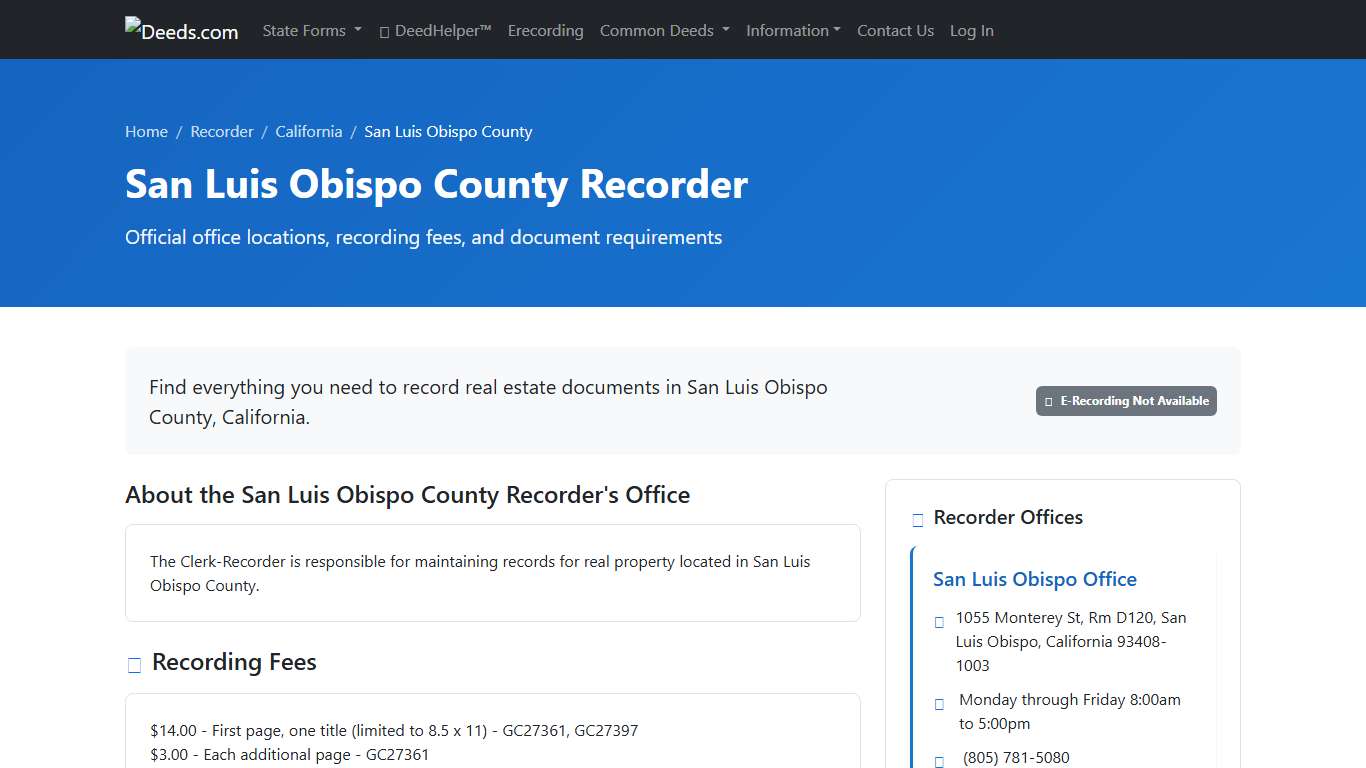This screenshot has width=1366, height=768.
Task: Go to Home via the breadcrumb
Action: click(146, 131)
